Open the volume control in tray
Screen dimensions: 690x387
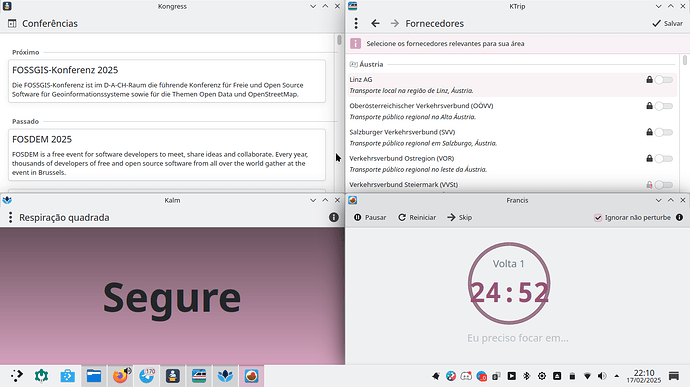point(602,376)
